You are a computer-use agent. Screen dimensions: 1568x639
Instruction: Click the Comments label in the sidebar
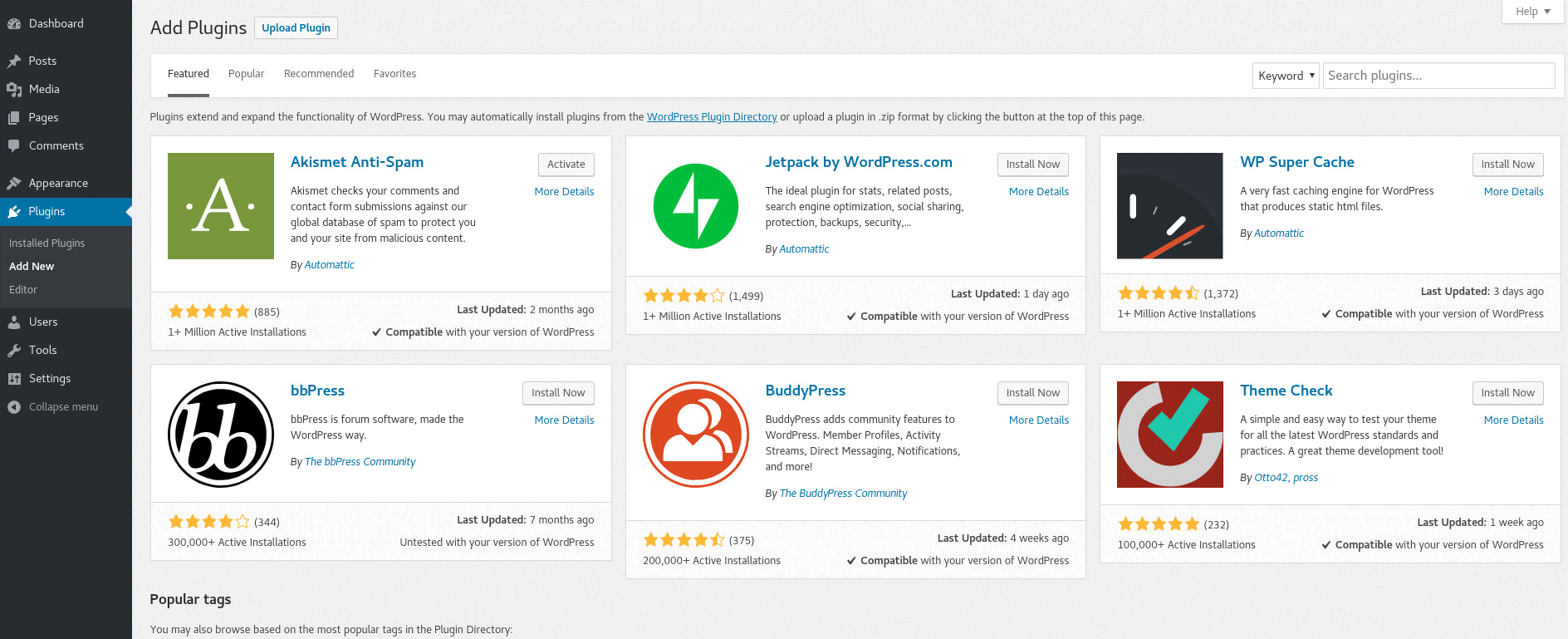[56, 145]
